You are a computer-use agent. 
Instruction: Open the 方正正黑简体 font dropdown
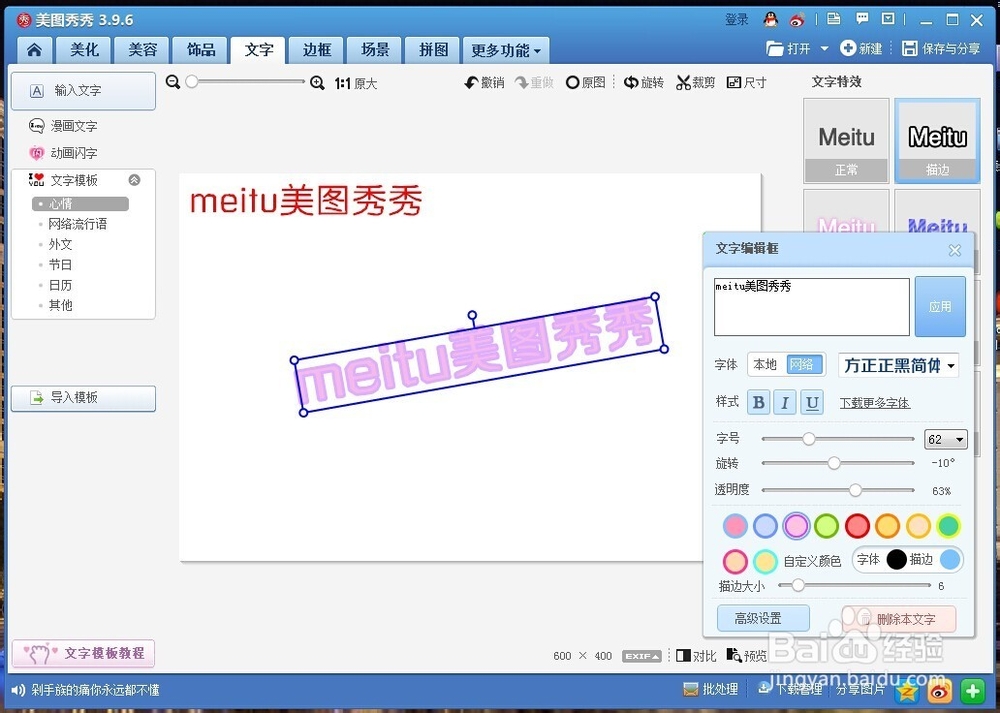point(898,365)
